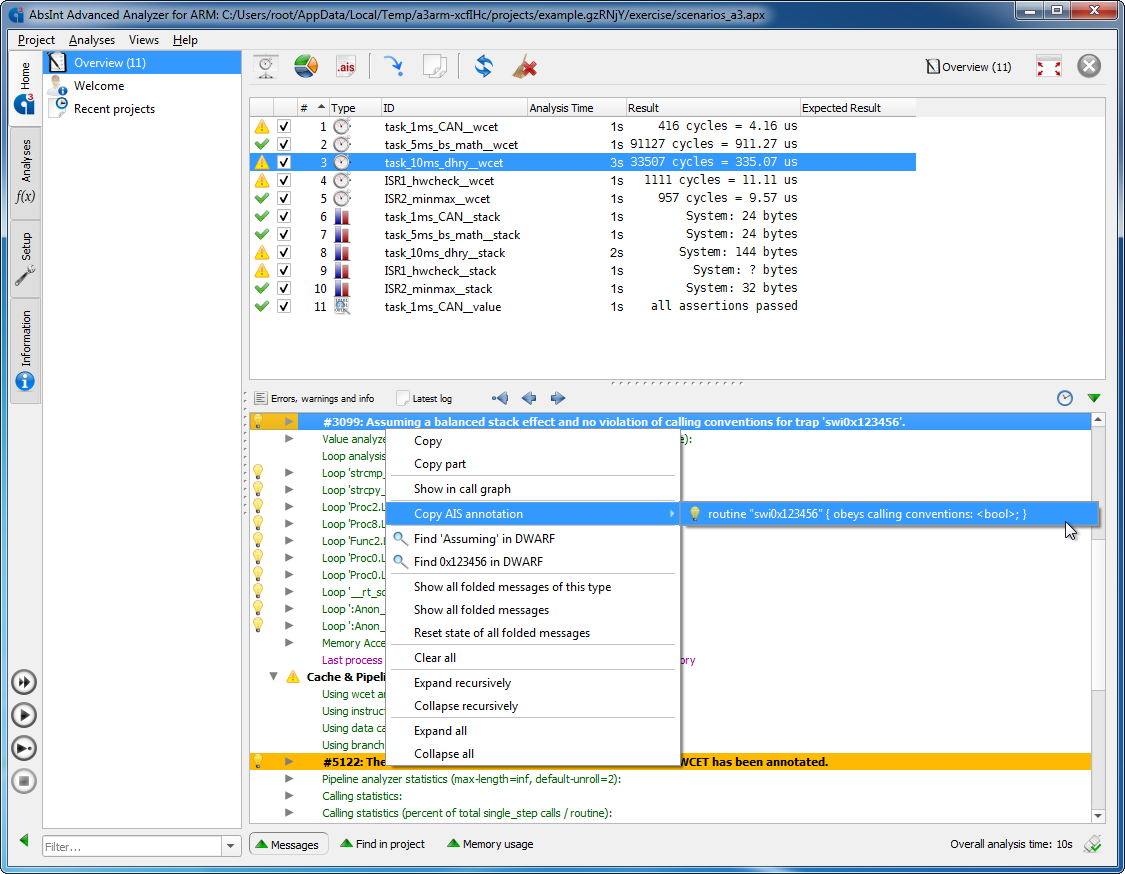Uncheck analysis 7 task_5ms_bs_math__stack
1125x874 pixels.
284,234
